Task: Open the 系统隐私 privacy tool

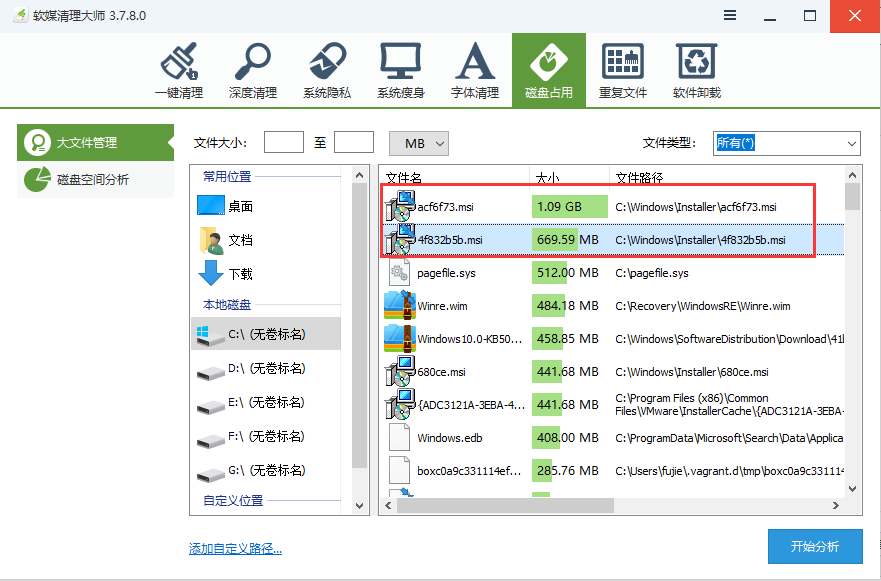Action: [x=326, y=70]
